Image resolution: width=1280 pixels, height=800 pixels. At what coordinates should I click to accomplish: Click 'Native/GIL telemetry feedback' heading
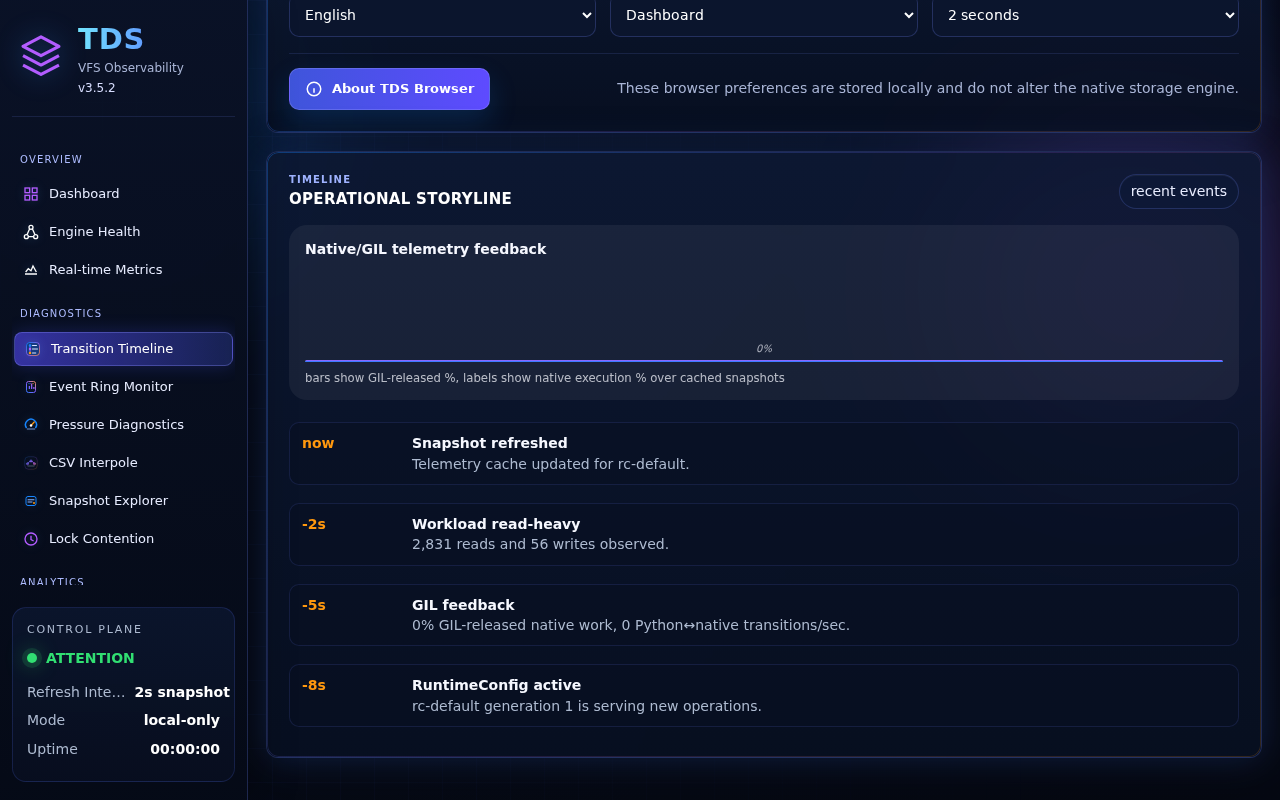pos(426,249)
